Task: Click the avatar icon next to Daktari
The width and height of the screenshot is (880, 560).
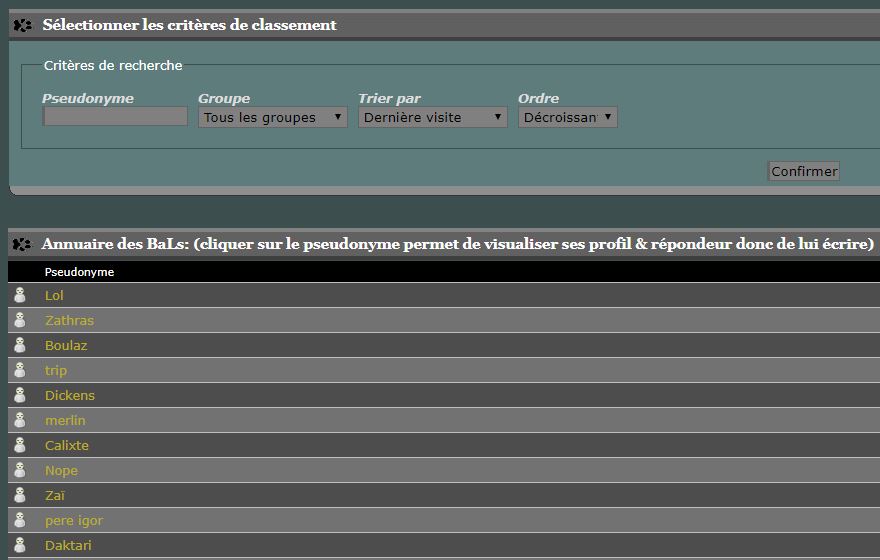Action: point(19,545)
